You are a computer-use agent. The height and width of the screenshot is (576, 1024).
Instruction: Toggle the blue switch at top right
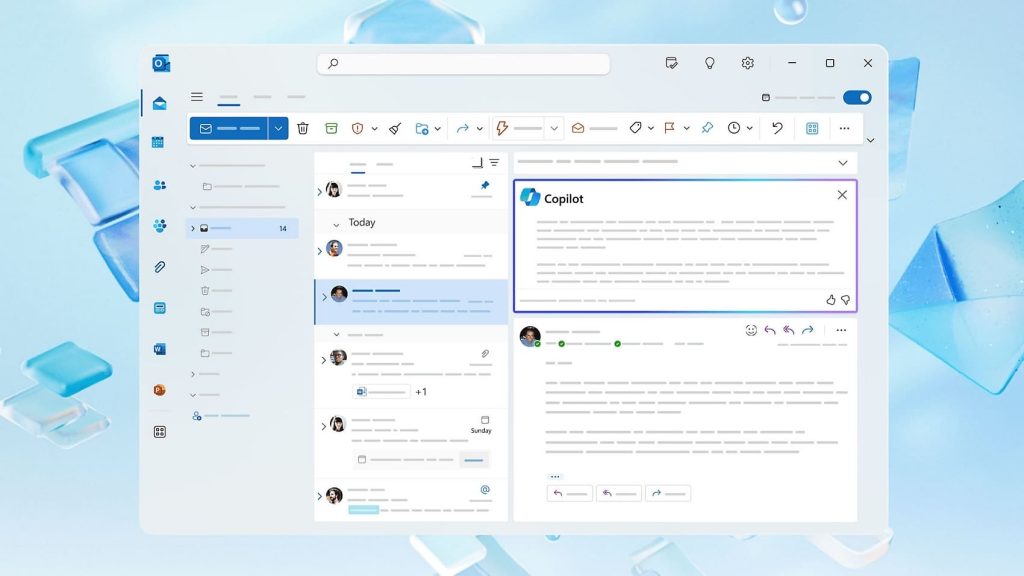pos(857,97)
